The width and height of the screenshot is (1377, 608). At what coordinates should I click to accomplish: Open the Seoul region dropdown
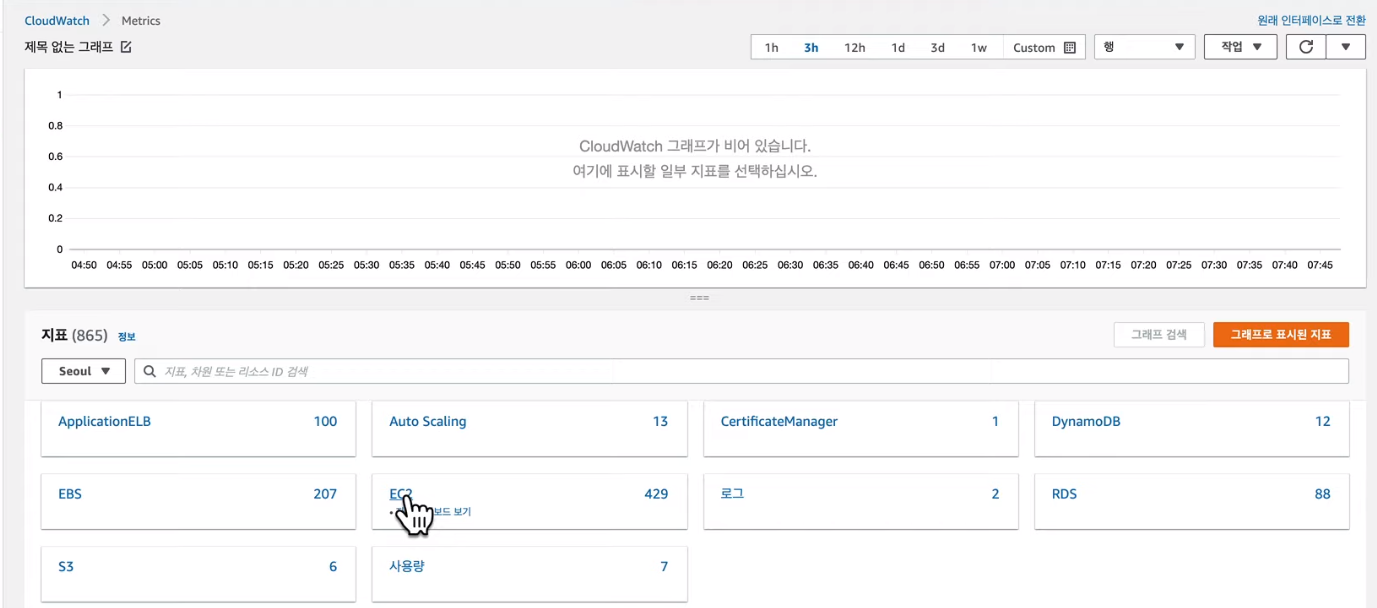click(x=83, y=371)
